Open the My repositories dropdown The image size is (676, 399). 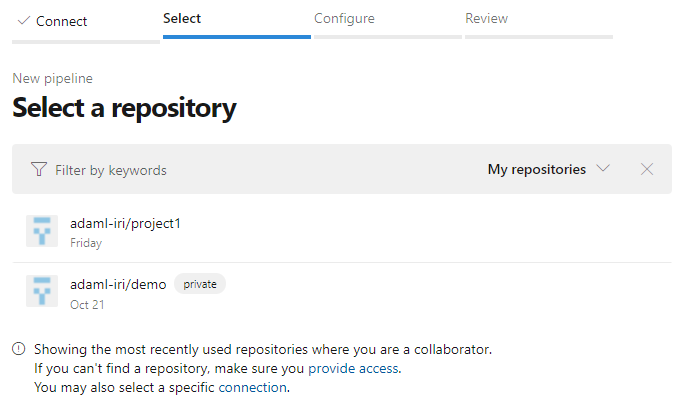548,169
